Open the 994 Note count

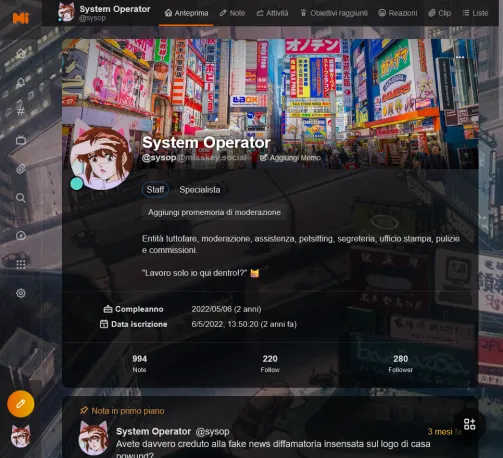139,363
